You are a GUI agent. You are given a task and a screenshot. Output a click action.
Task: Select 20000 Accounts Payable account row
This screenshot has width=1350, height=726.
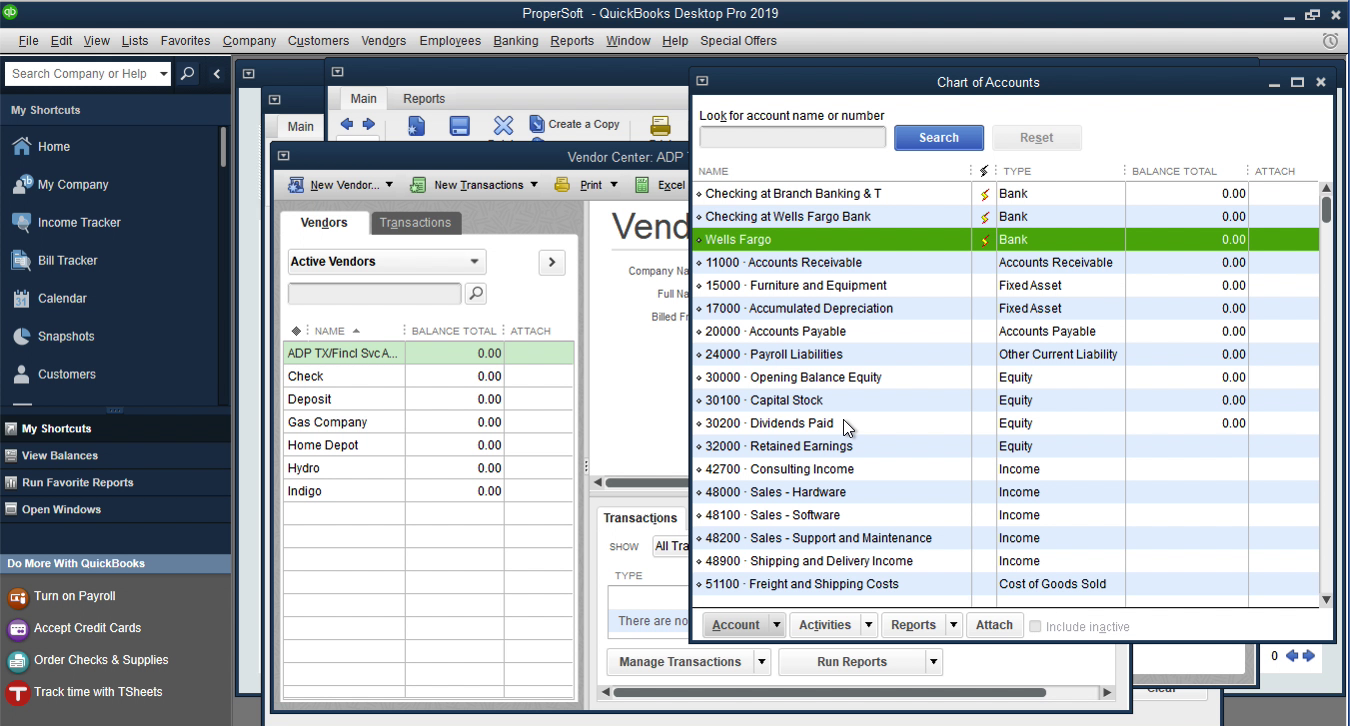click(x=1006, y=332)
